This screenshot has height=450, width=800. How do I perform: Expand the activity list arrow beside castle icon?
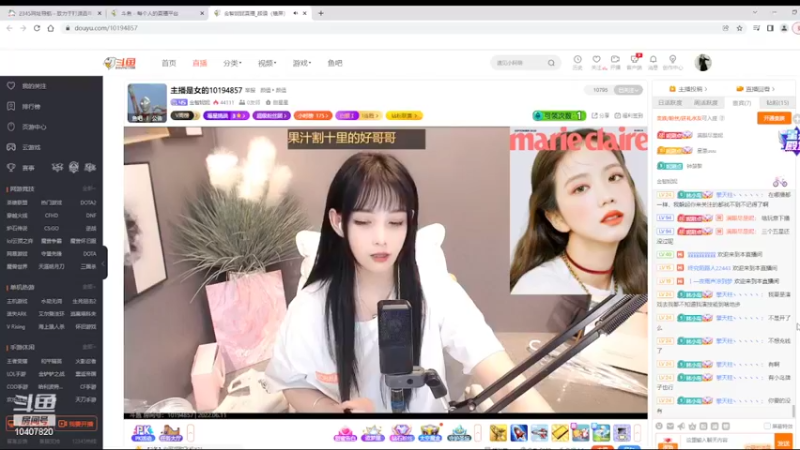190,433
